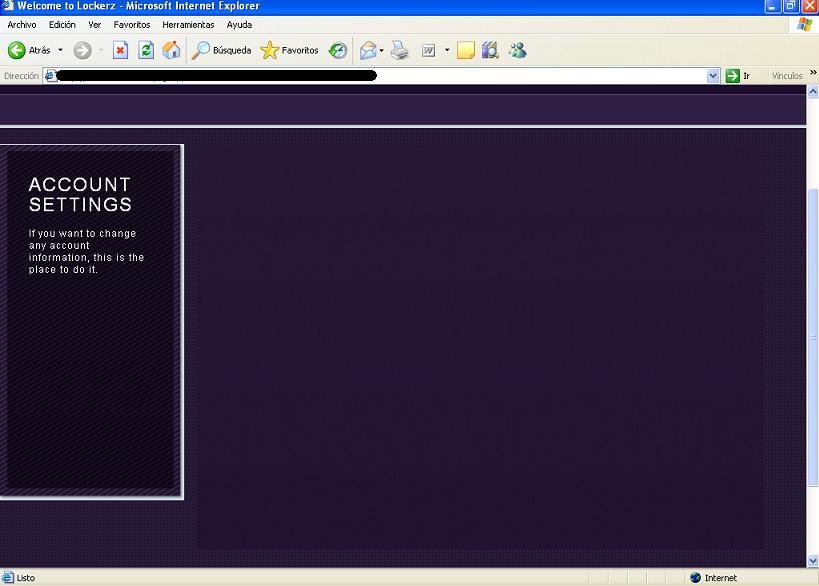Screen dimensions: 819x586
Task: Edit the page with Word icon
Action: click(428, 50)
